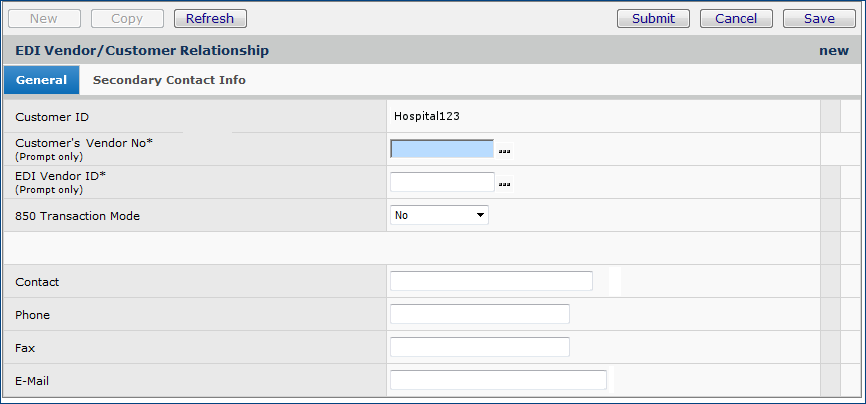Screen dimensions: 866x404
Task: Focus the Customer's Vendor No field
Action: pyautogui.click(x=442, y=149)
